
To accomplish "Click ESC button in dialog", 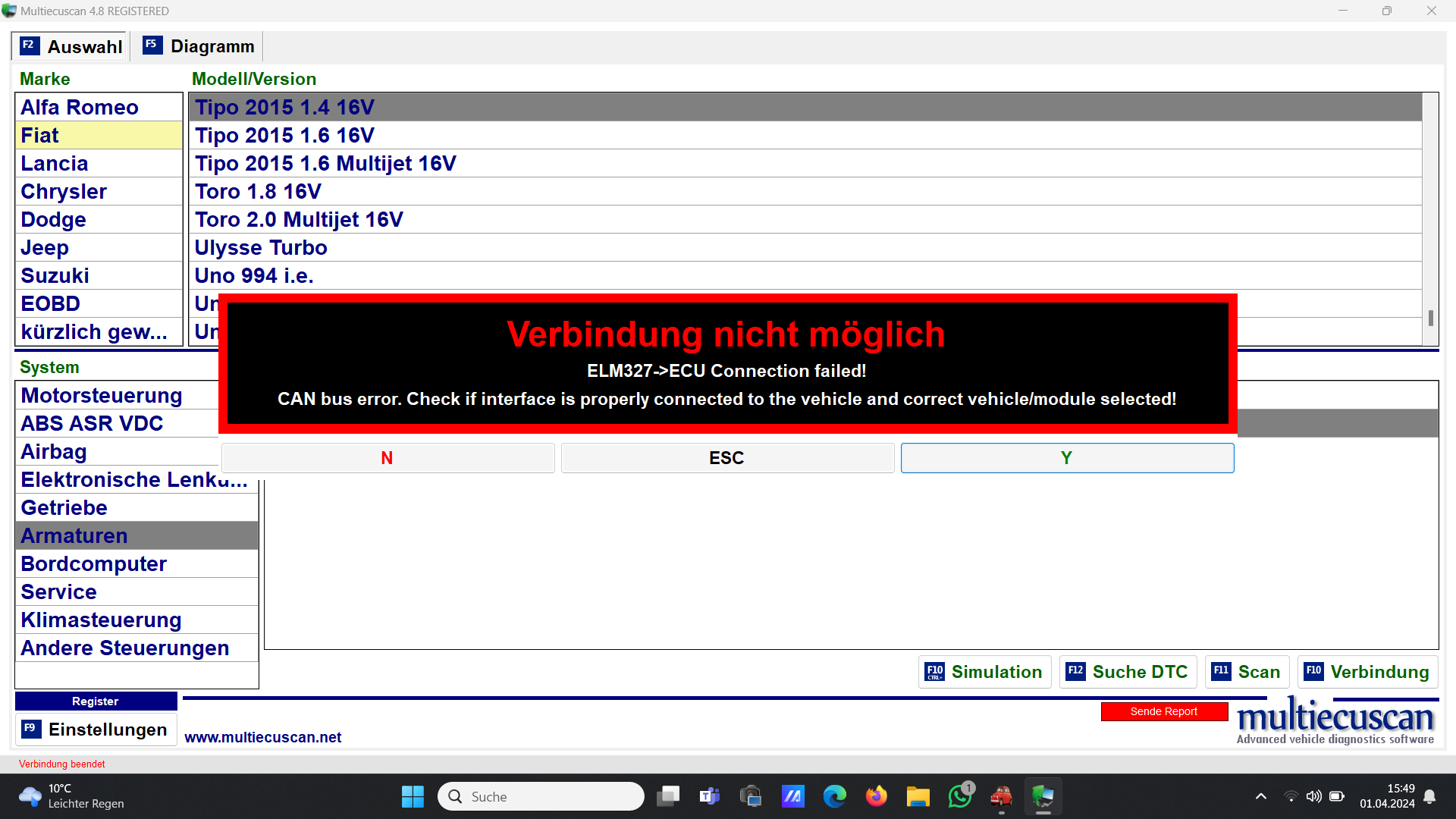I will pos(726,458).
